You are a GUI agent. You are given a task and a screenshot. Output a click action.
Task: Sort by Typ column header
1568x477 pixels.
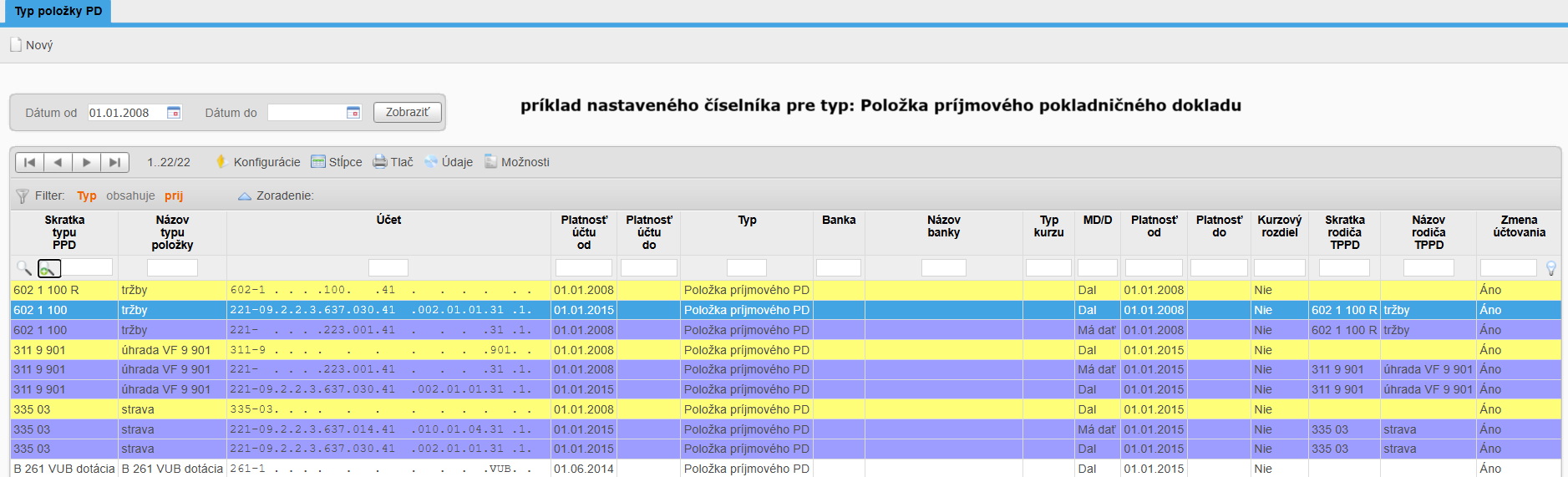pos(747,220)
